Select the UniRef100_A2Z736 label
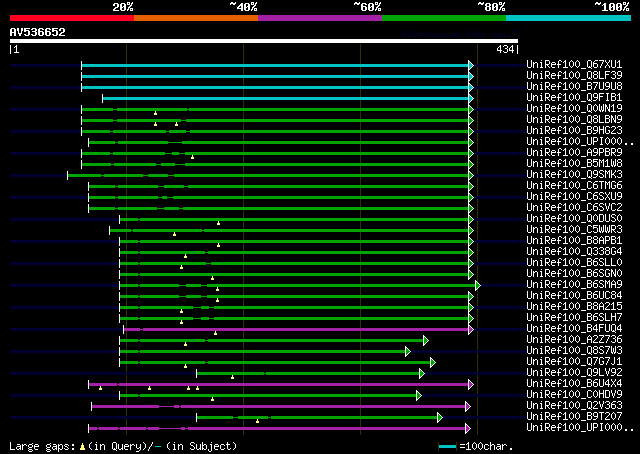The height and width of the screenshot is (454, 640). [x=574, y=340]
